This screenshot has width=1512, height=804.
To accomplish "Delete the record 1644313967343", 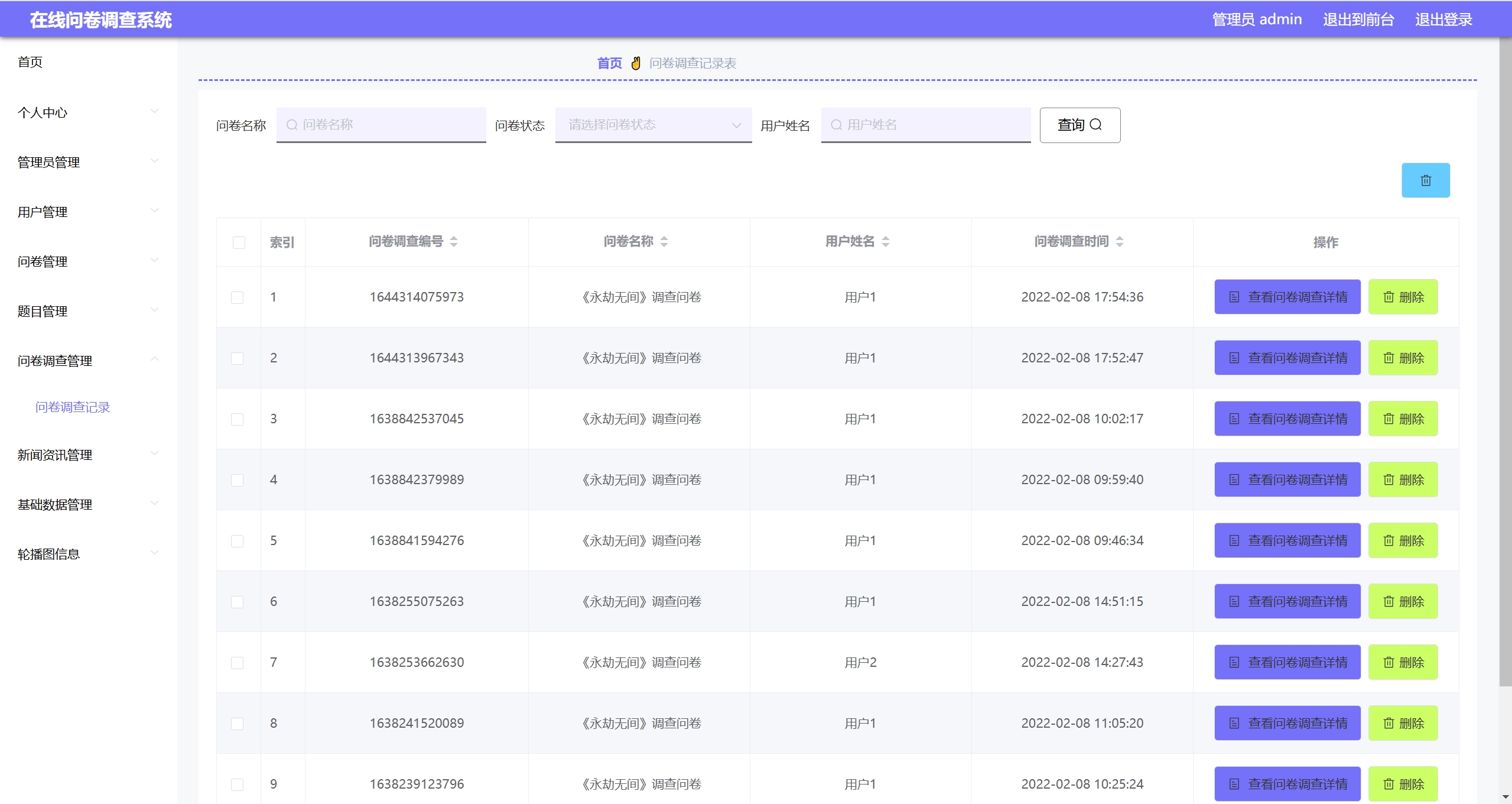I will [1403, 358].
